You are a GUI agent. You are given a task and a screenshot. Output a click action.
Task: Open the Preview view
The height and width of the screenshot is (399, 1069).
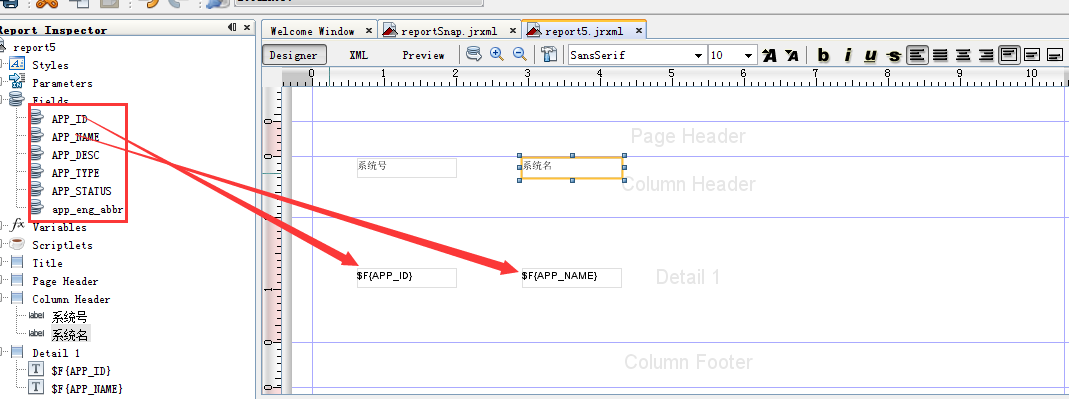(x=423, y=55)
